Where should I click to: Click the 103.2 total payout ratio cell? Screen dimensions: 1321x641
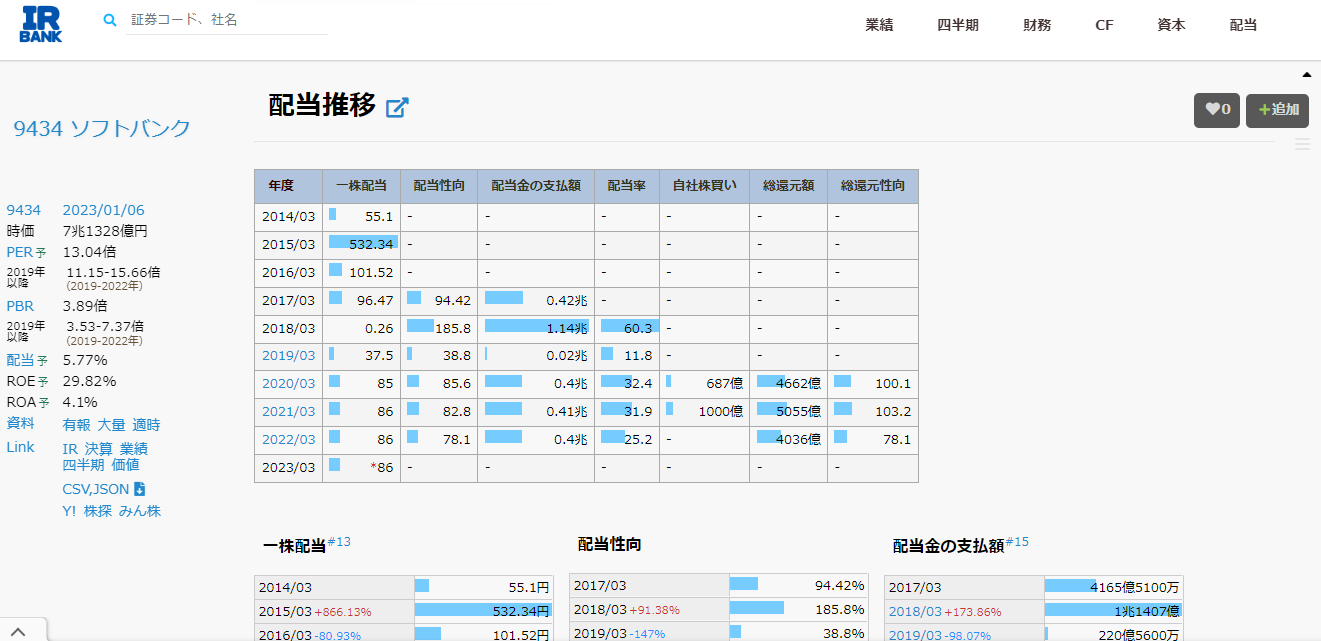coord(872,411)
